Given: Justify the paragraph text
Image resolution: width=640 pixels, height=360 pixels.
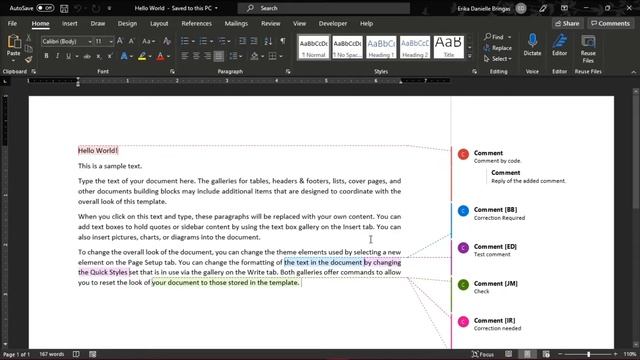Looking at the screenshot, I should point(219,56).
